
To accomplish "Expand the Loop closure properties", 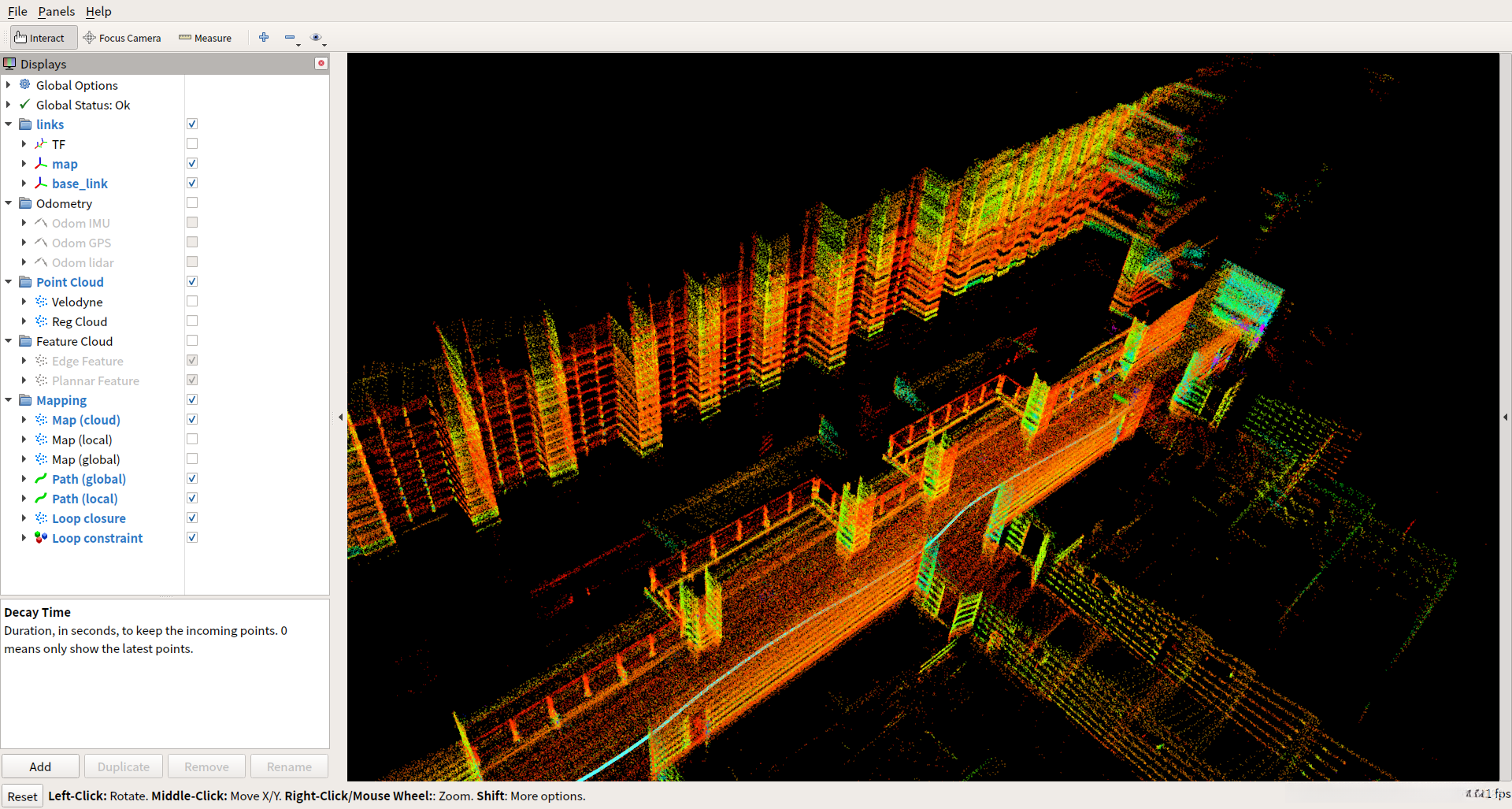I will coord(24,518).
